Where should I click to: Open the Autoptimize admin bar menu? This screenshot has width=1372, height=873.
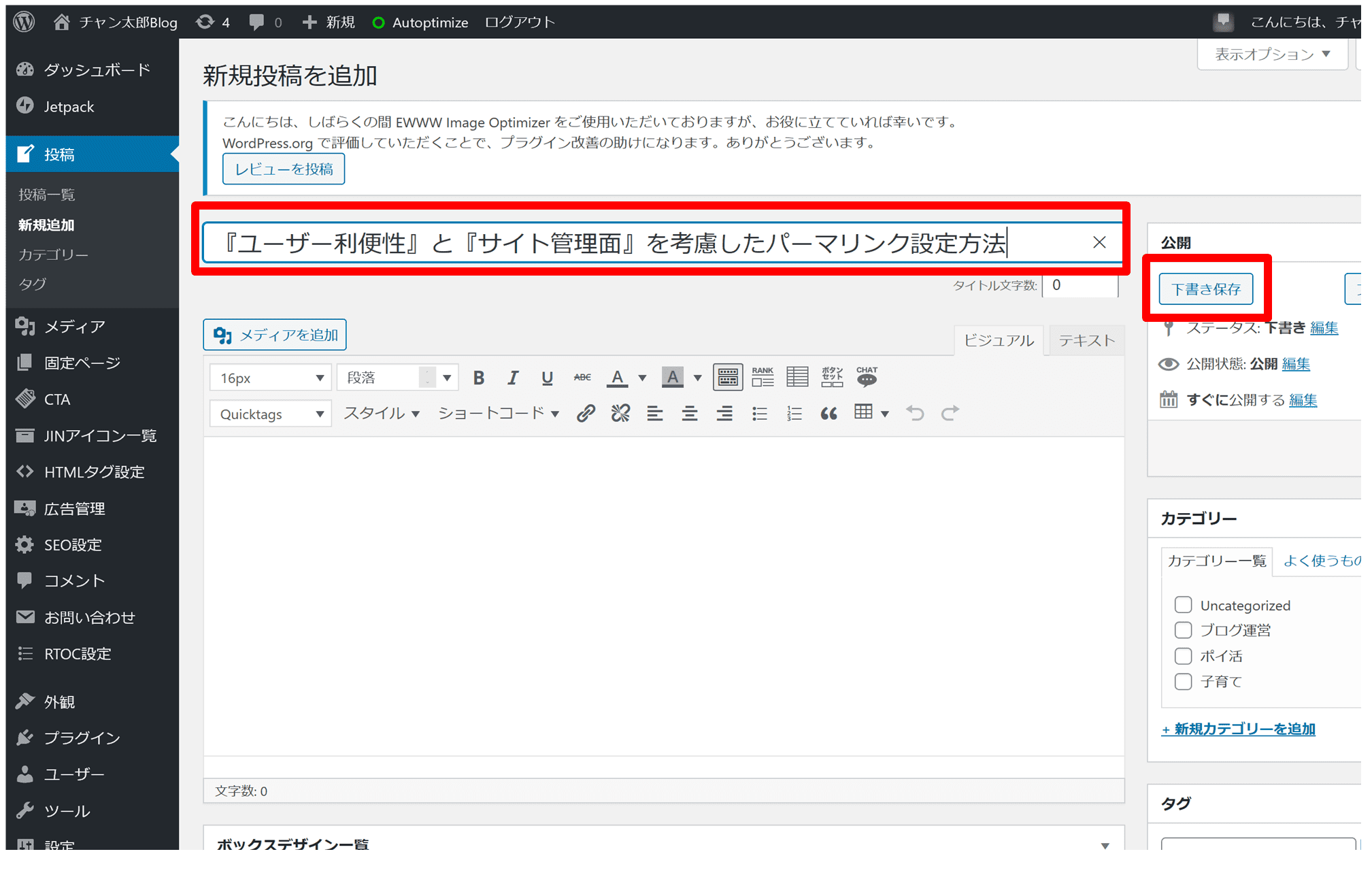pyautogui.click(x=420, y=22)
